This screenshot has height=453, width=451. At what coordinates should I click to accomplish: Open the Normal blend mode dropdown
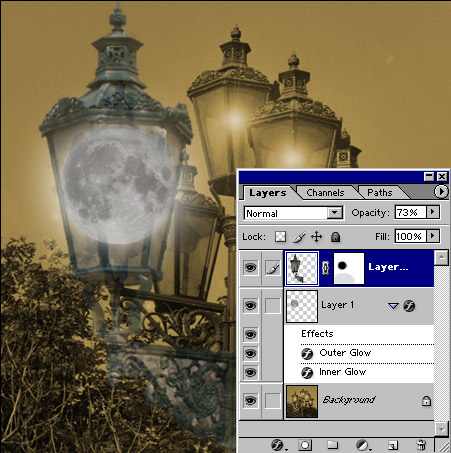point(293,213)
